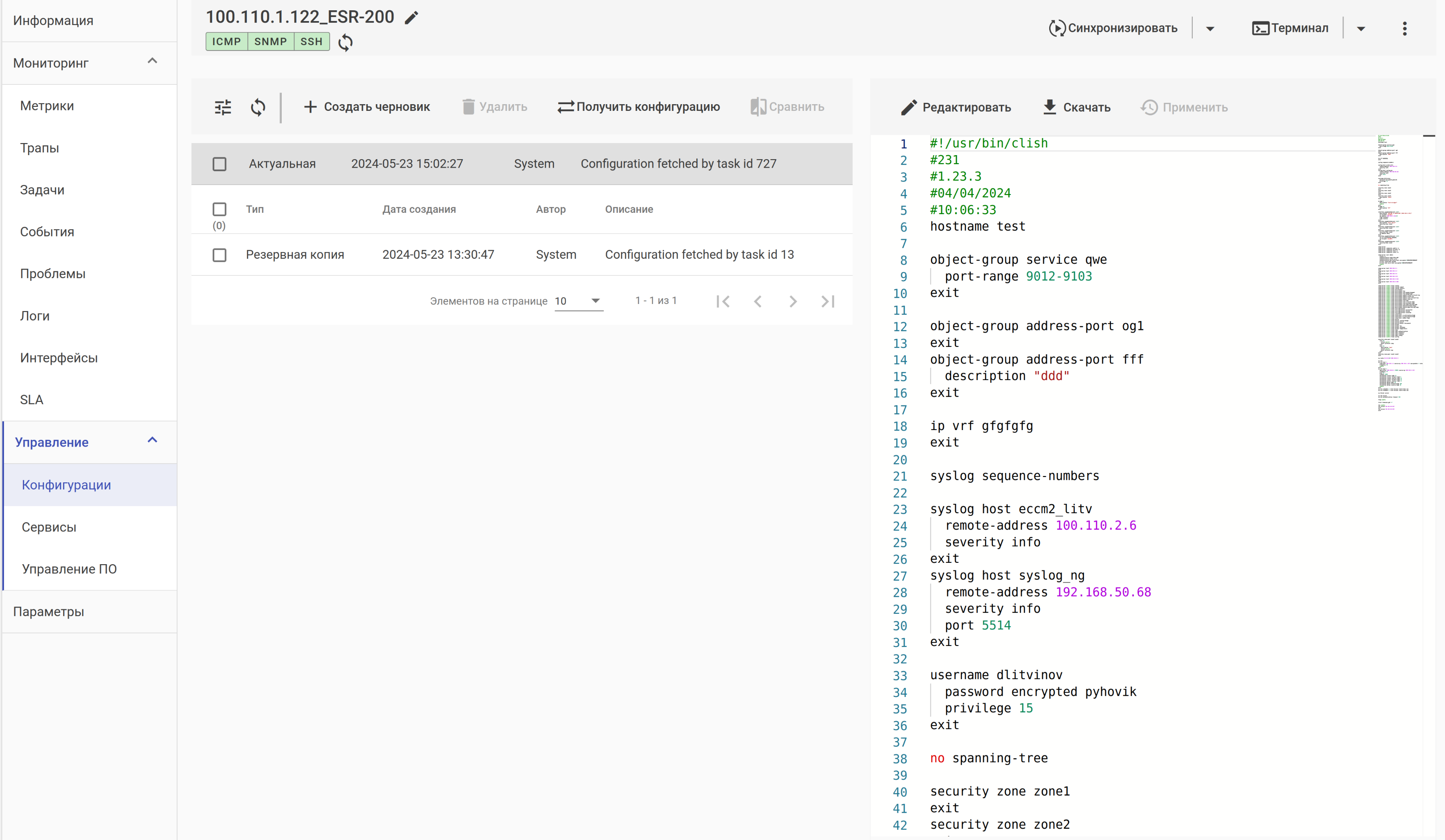Check the Актуальная configuration checkbox
1445x840 pixels.
point(219,165)
